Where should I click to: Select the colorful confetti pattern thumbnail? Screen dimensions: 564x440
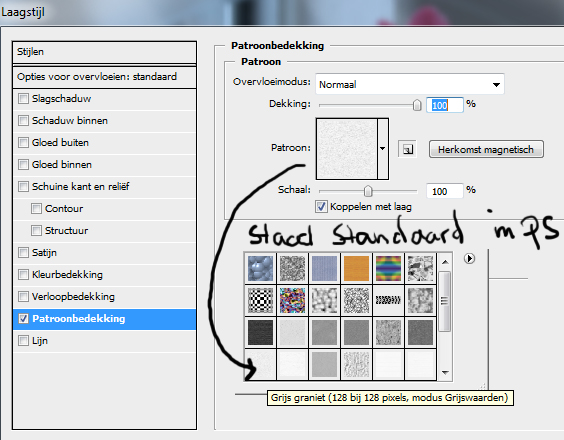[292, 300]
